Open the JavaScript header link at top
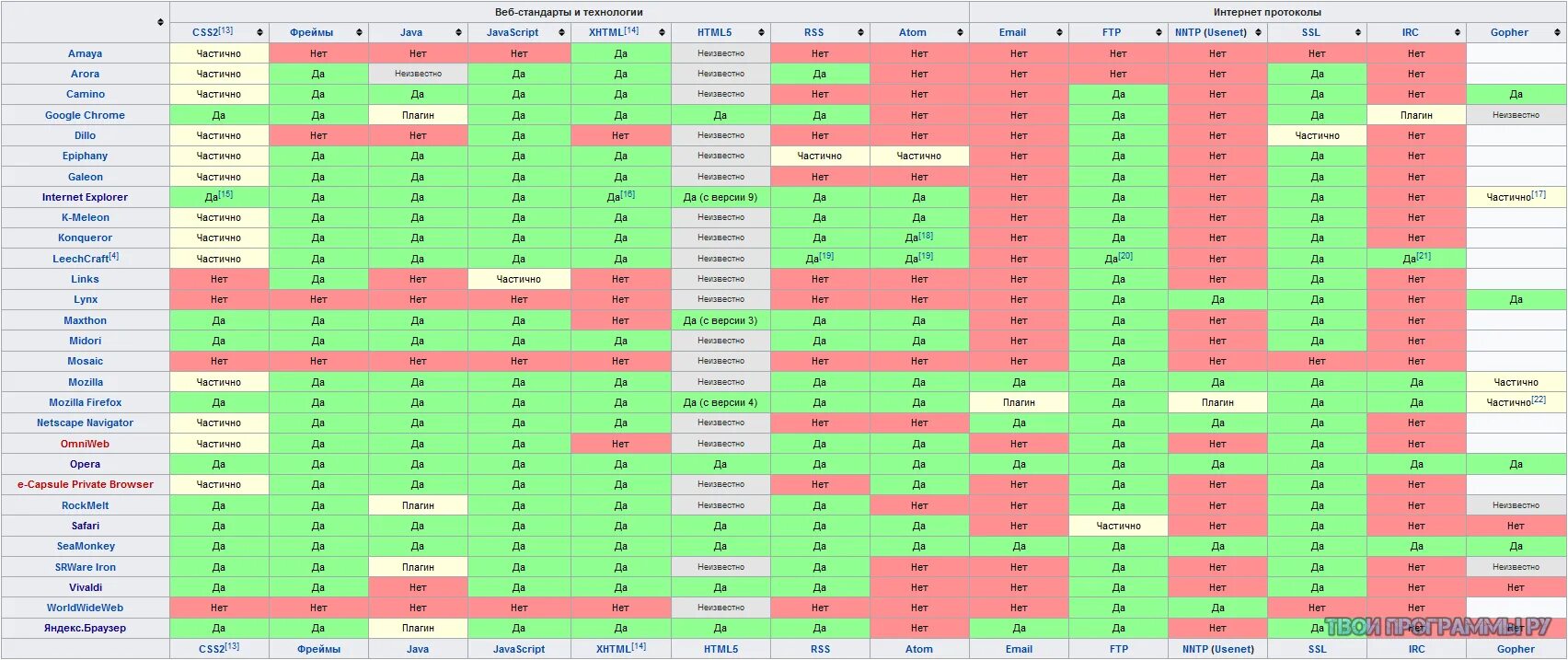 pos(513,32)
